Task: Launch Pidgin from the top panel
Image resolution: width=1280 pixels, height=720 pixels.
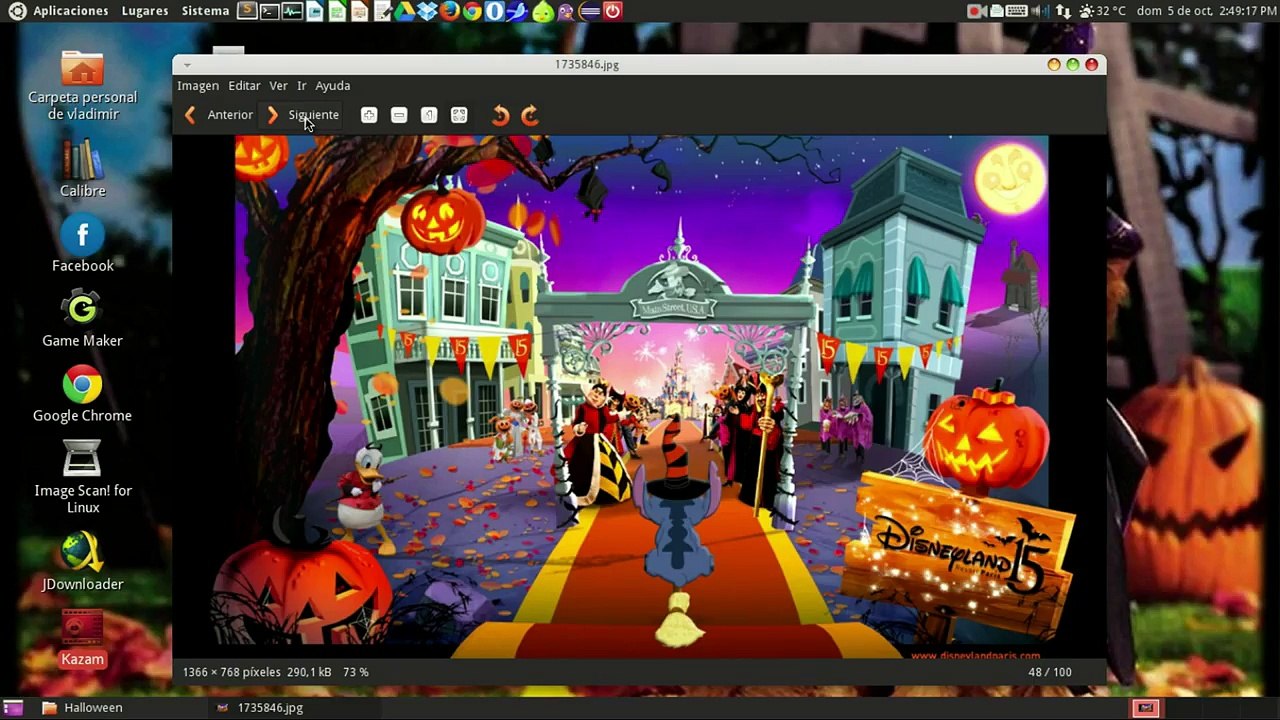Action: coord(566,11)
